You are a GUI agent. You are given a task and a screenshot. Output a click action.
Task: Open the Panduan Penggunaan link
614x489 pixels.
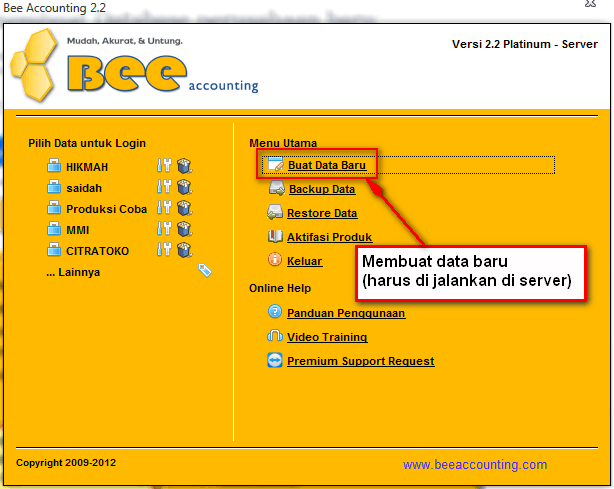tap(346, 313)
